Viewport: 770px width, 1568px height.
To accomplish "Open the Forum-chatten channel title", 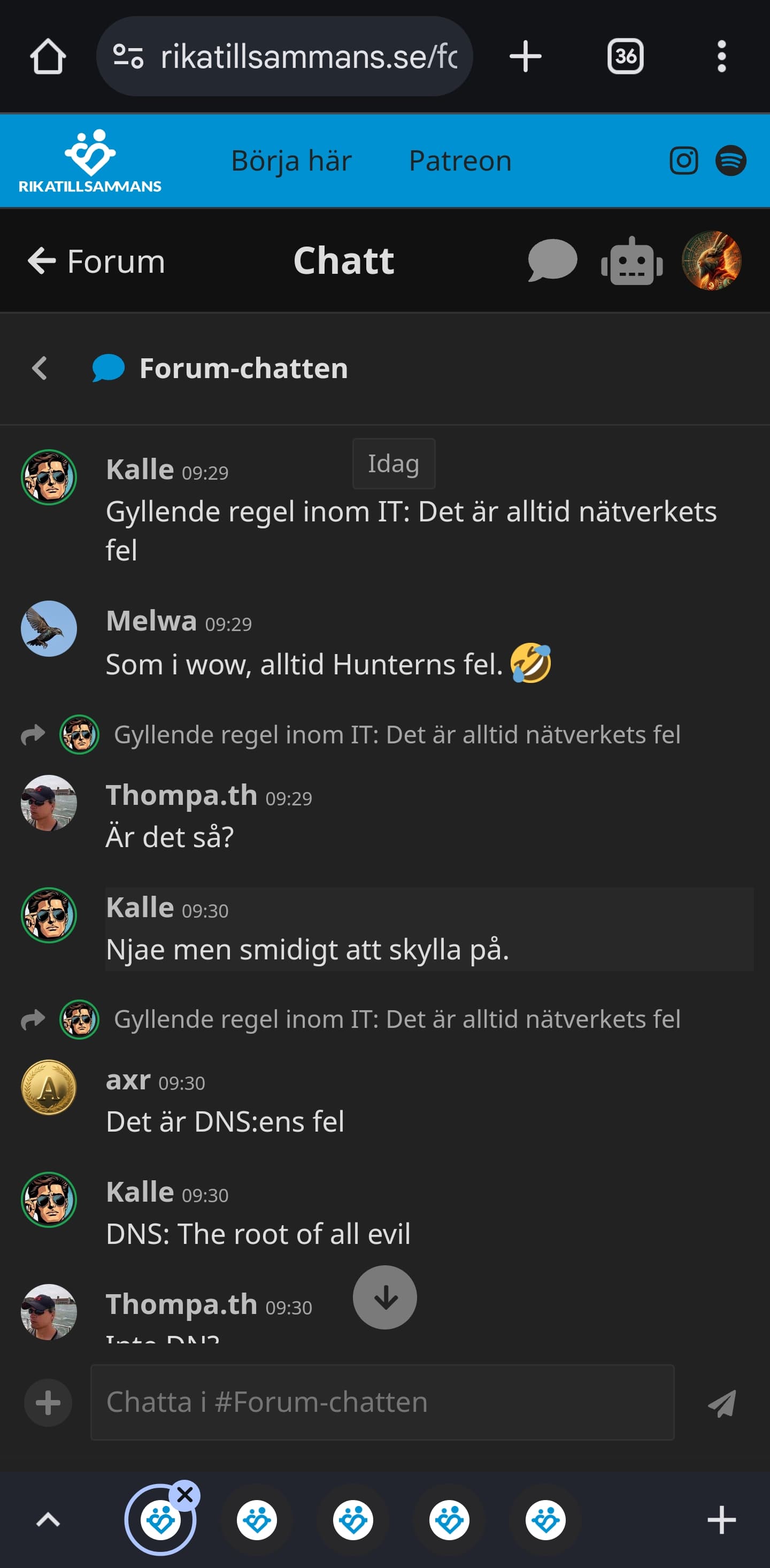I will (x=243, y=368).
